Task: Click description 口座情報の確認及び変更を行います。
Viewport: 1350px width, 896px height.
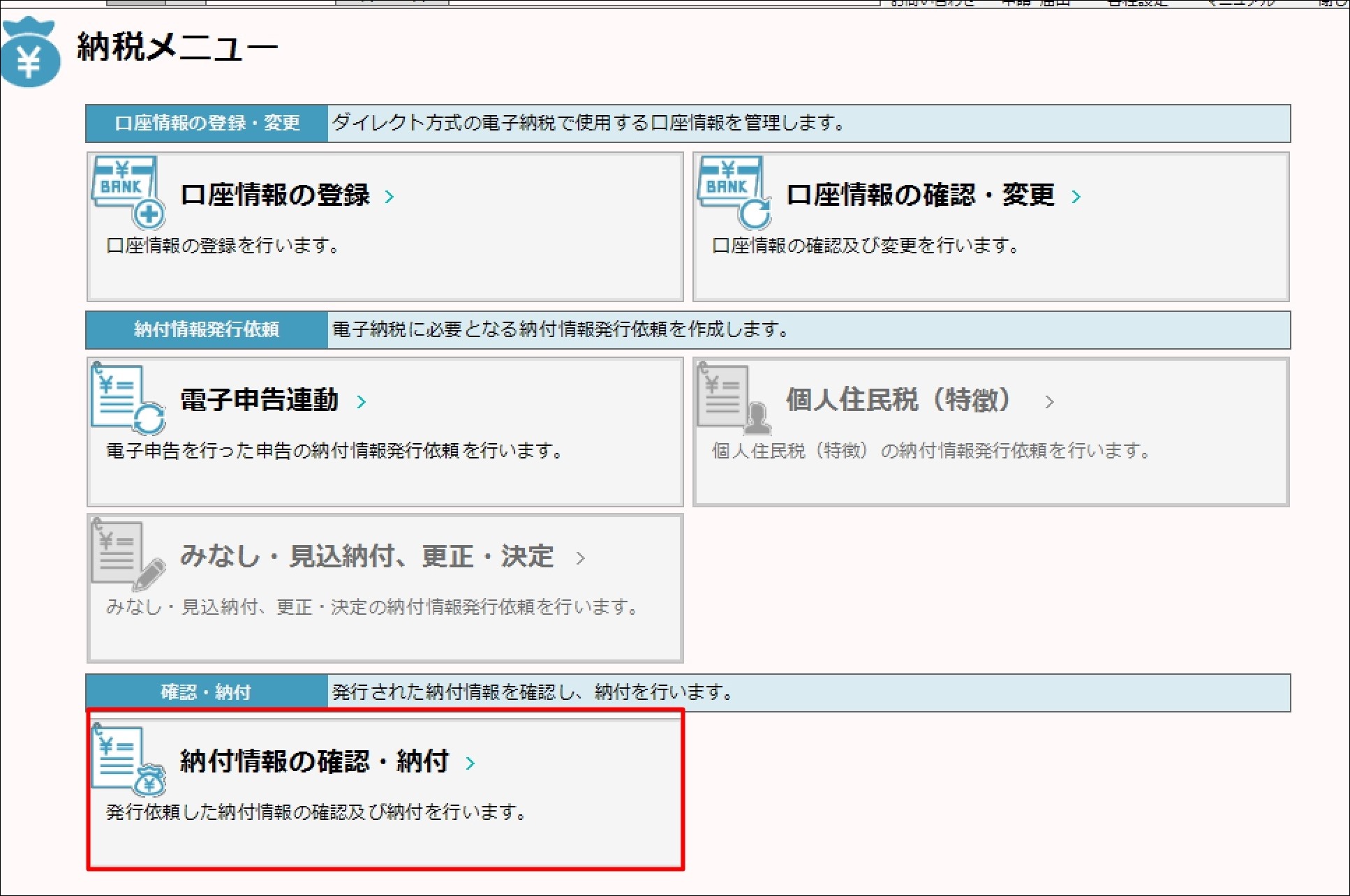Action: pyautogui.click(x=866, y=246)
